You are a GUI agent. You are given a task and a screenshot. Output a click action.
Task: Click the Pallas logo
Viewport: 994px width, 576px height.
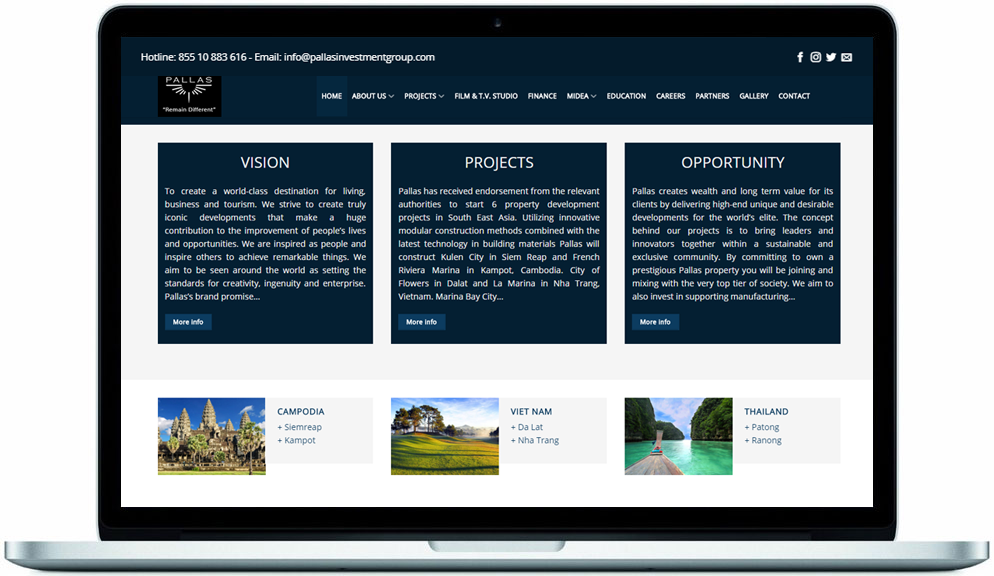click(189, 96)
